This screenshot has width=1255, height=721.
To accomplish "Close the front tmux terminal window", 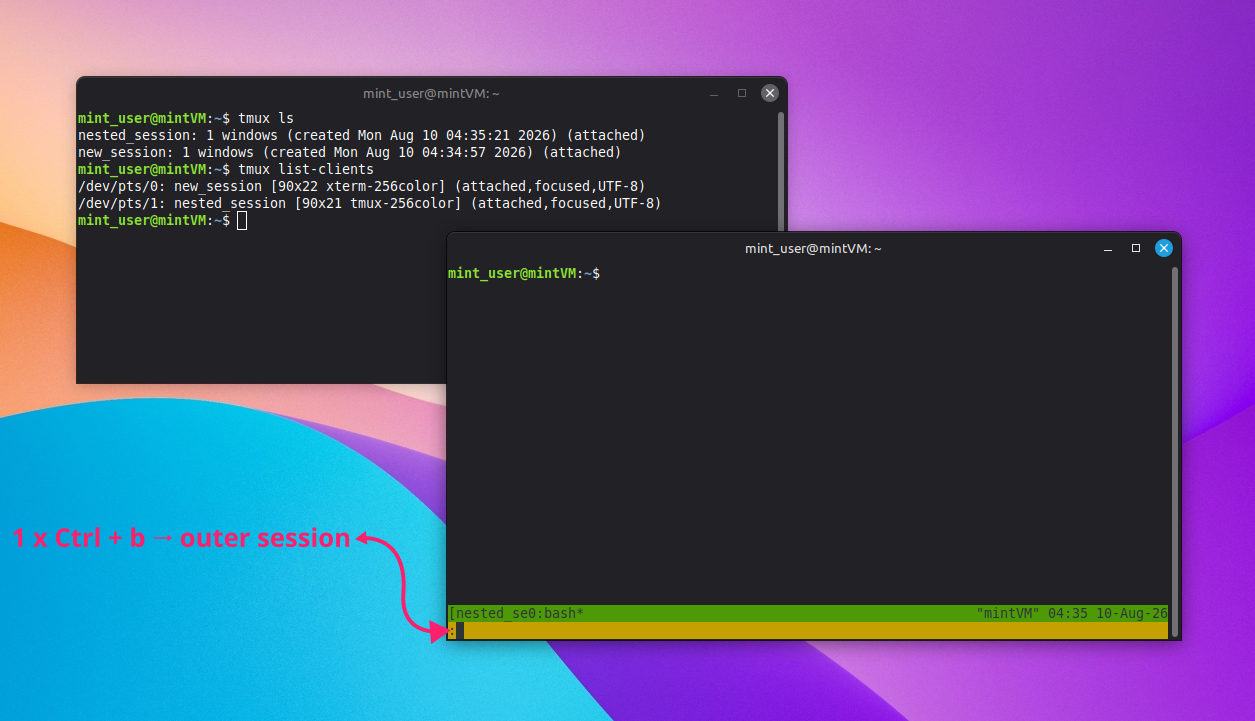I will pyautogui.click(x=1163, y=248).
